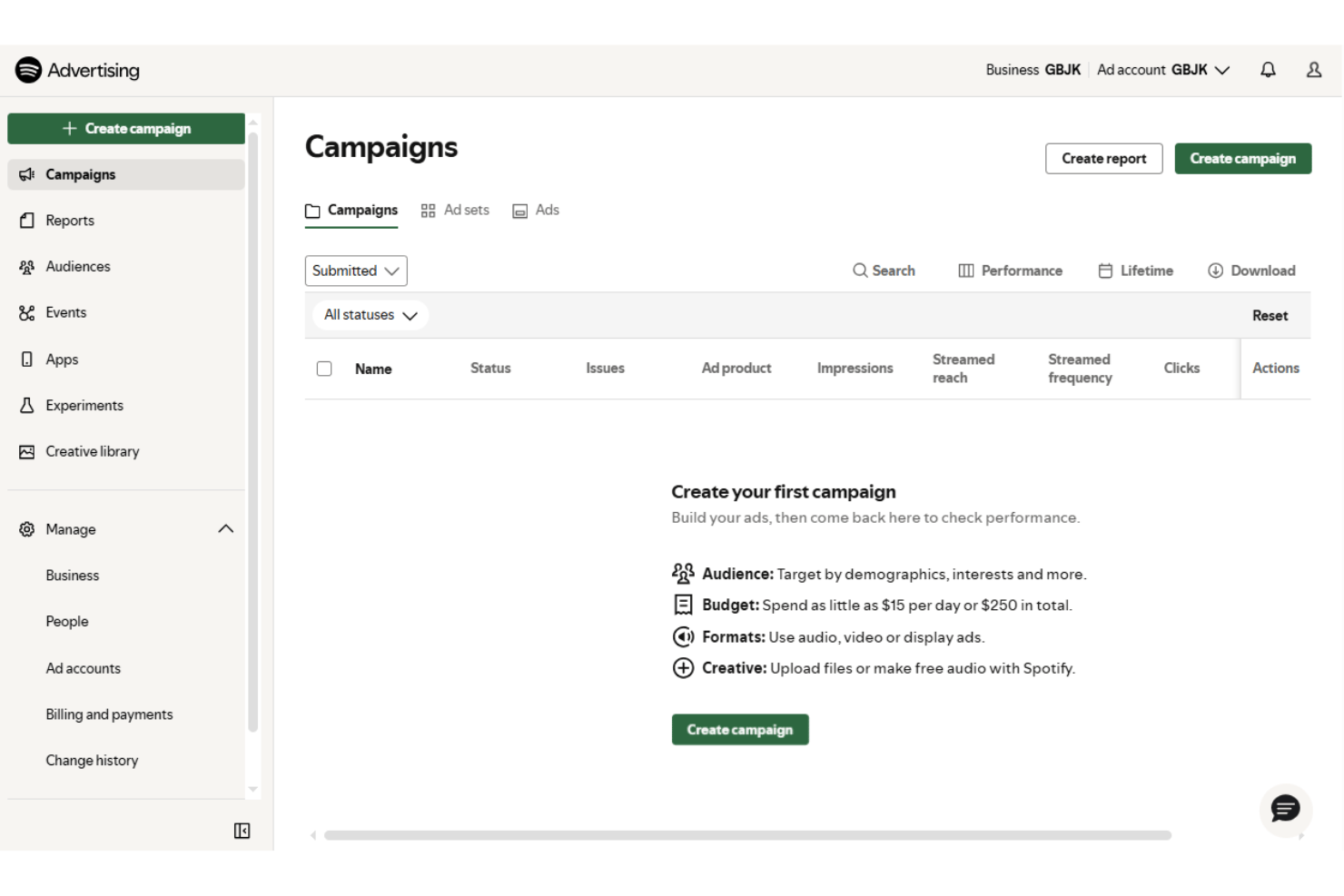Go to Experiments in the sidebar
The height and width of the screenshot is (896, 1344).
pyautogui.click(x=126, y=406)
